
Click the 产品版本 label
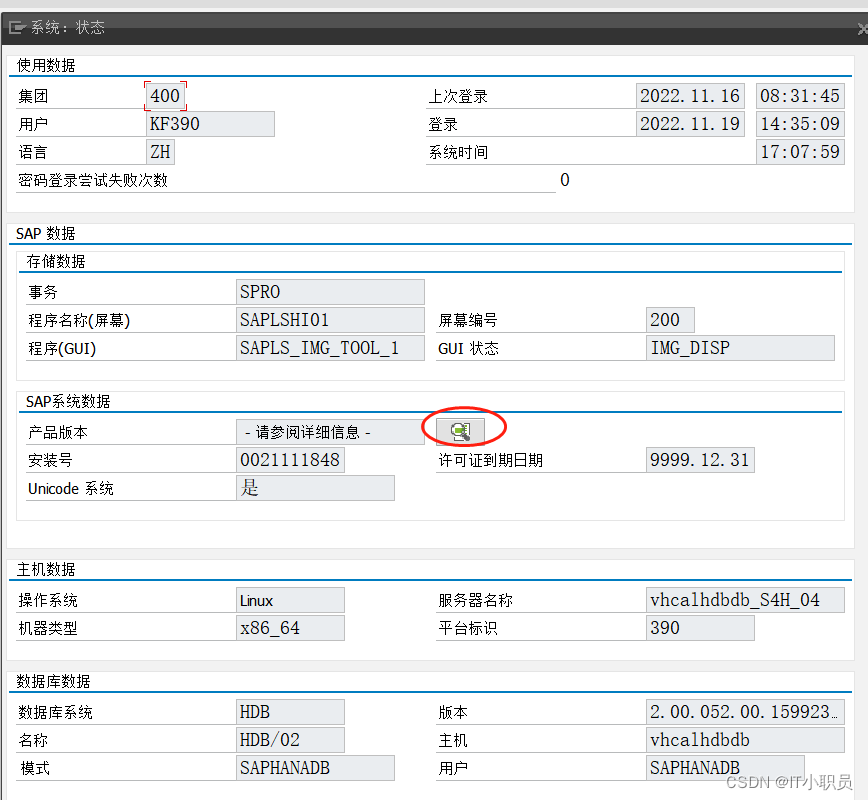(58, 432)
